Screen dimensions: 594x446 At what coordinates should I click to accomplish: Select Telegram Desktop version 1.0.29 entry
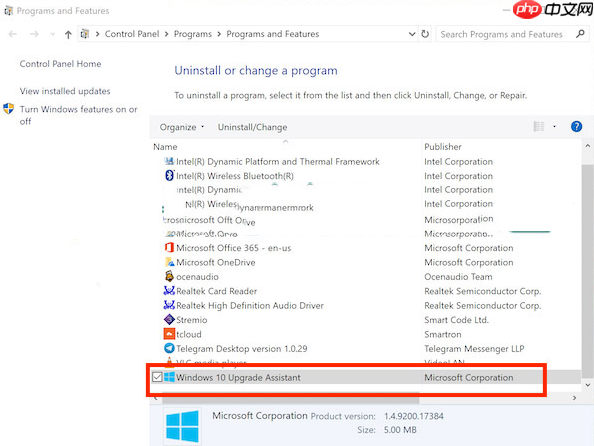(242, 349)
